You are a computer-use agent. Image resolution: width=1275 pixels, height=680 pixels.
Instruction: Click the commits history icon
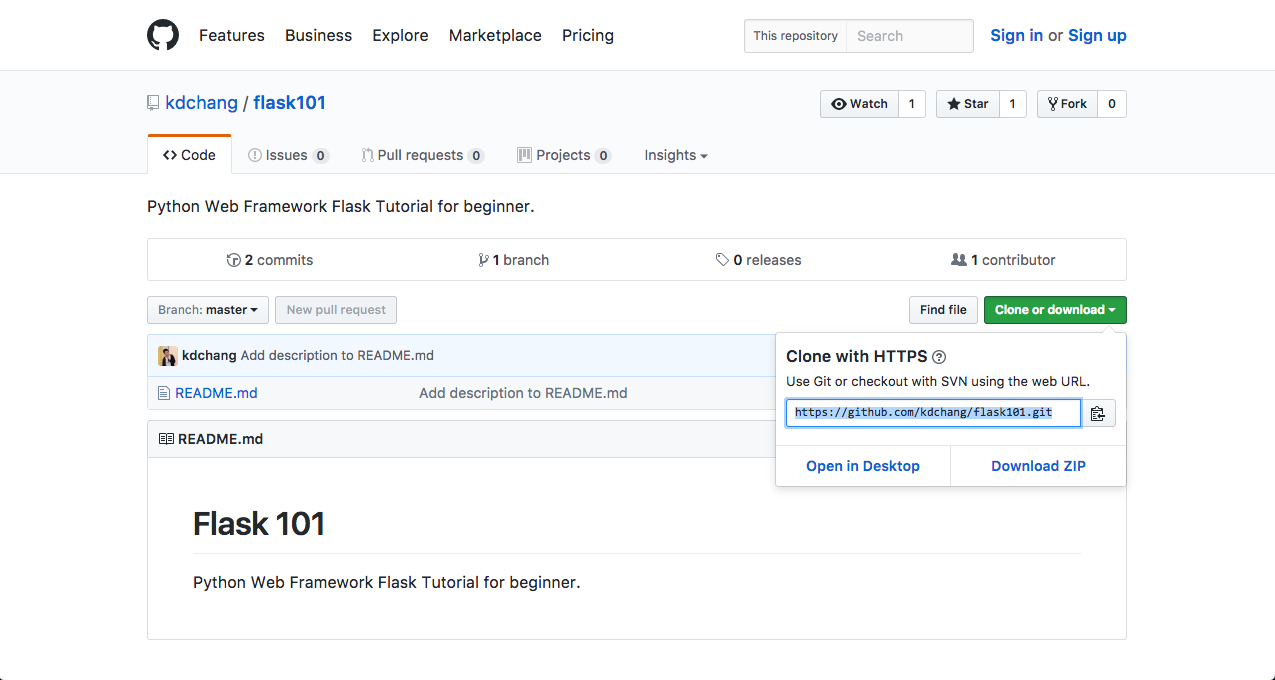point(234,260)
